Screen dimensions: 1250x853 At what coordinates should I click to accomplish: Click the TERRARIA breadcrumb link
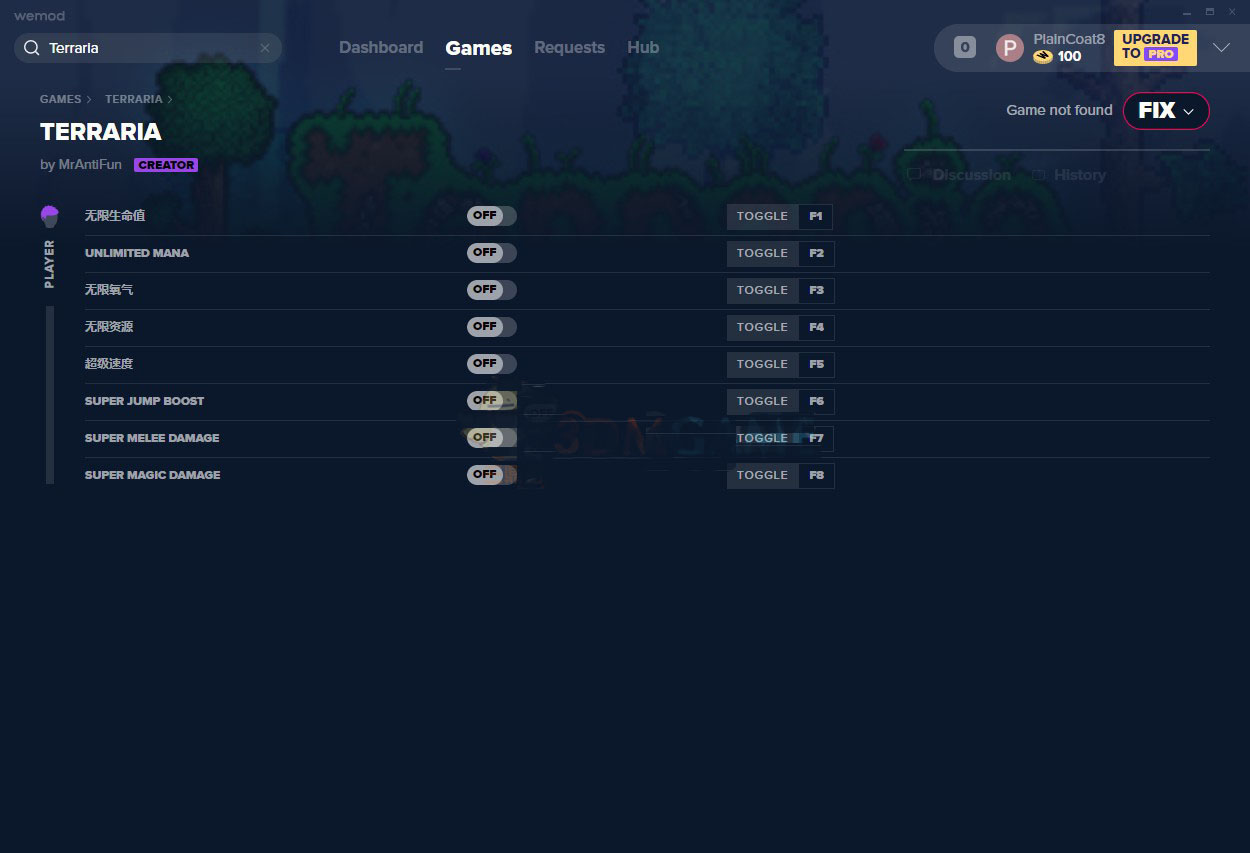pyautogui.click(x=133, y=100)
